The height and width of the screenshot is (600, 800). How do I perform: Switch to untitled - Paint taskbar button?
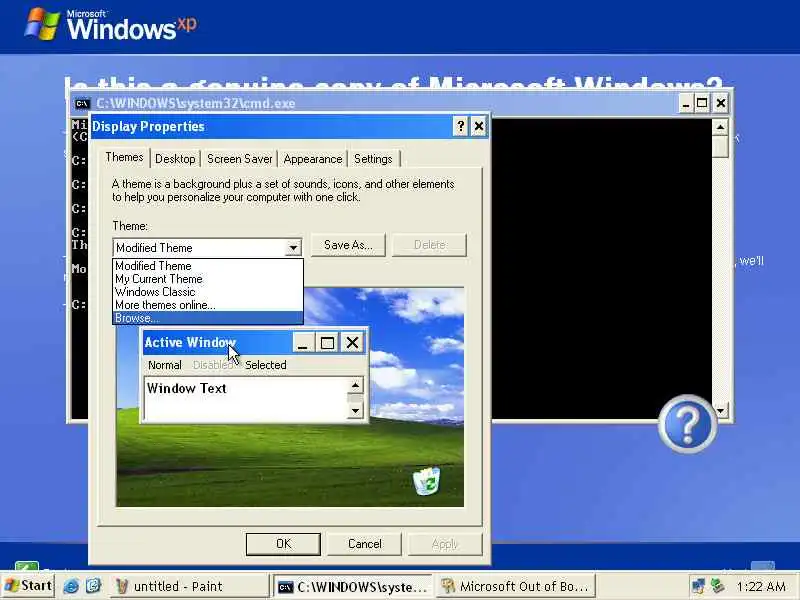(189, 586)
